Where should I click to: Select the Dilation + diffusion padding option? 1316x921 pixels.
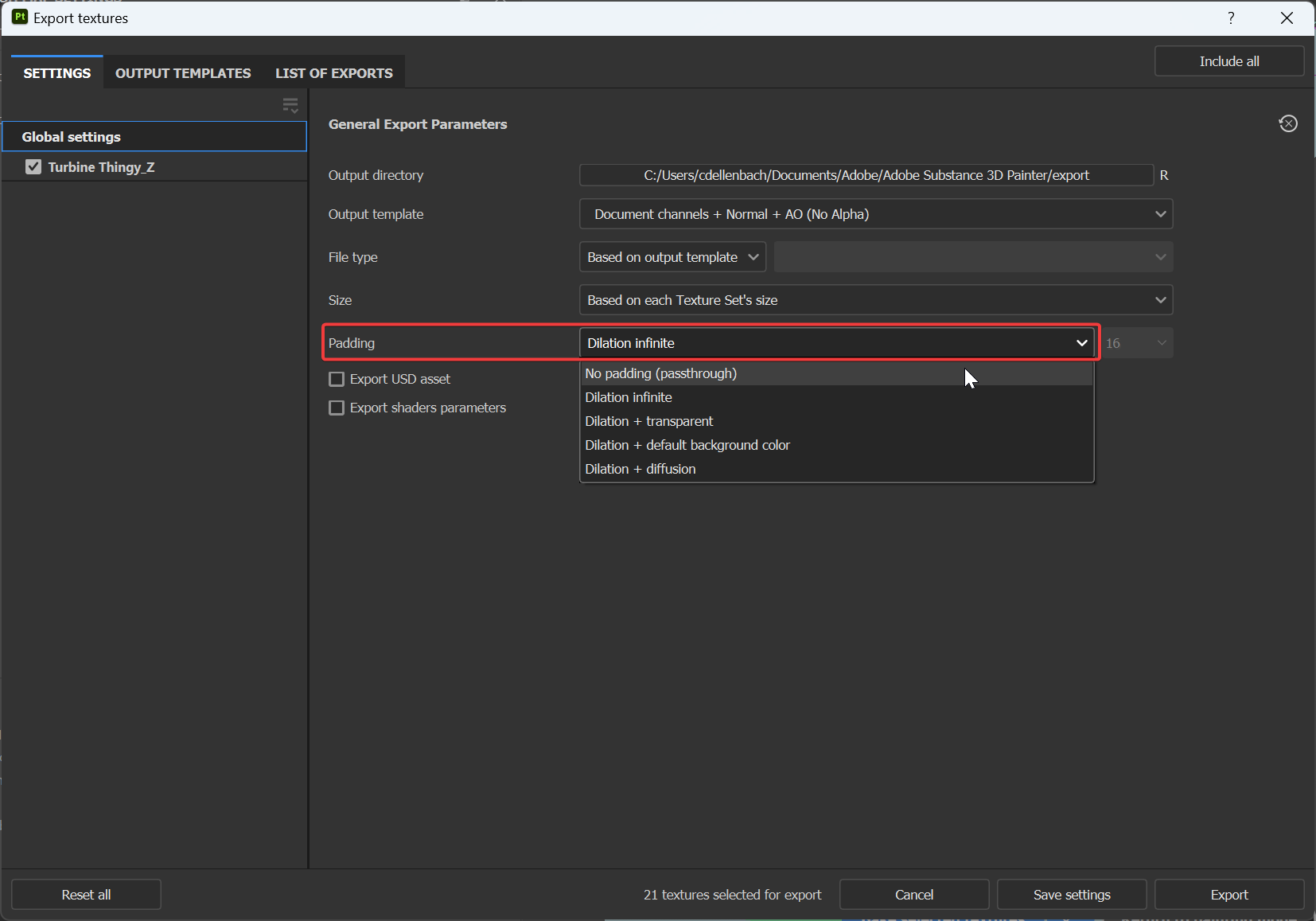tap(640, 469)
